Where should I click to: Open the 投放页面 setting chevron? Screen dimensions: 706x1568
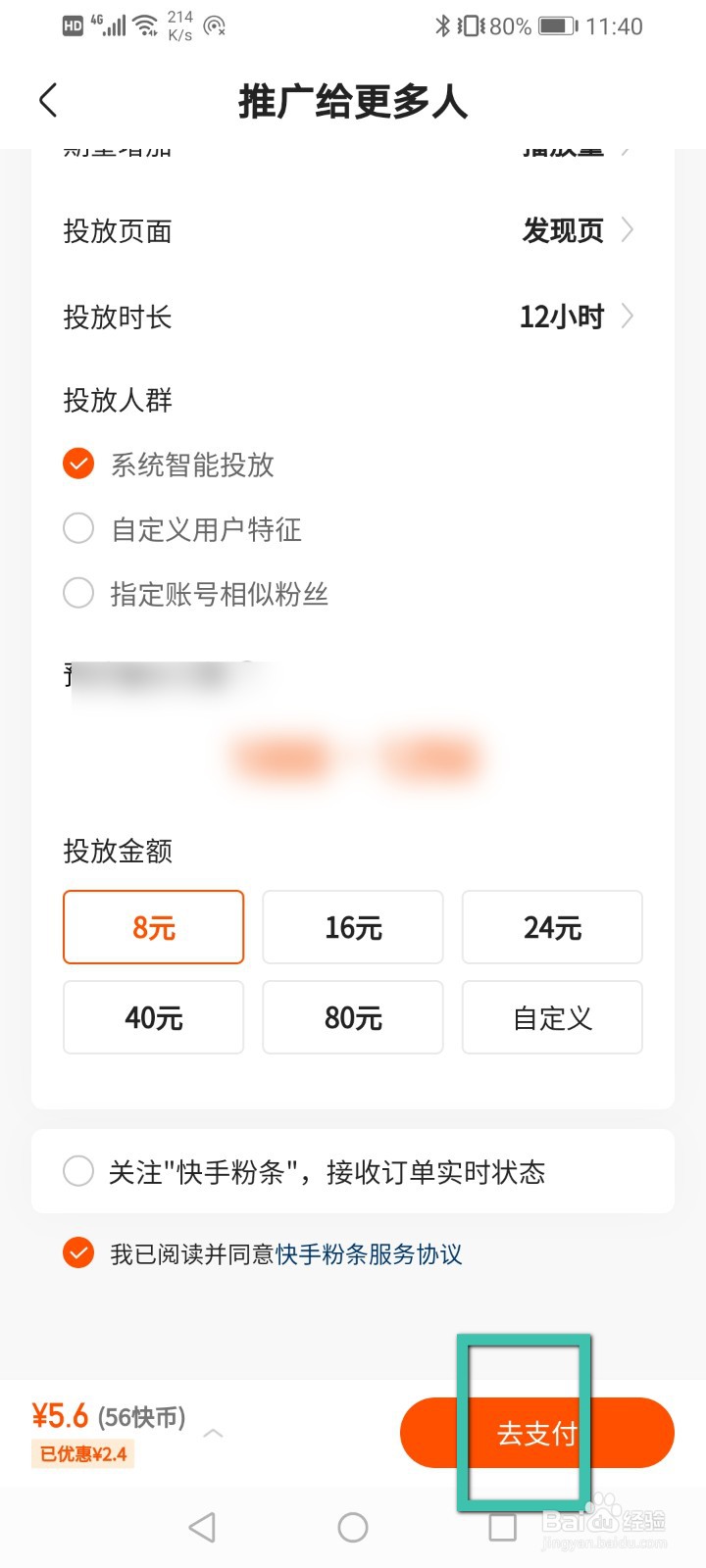(x=628, y=230)
